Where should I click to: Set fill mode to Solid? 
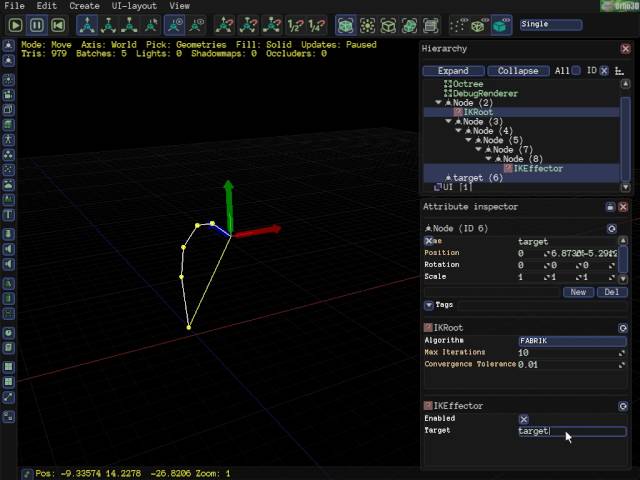(x=501, y=25)
